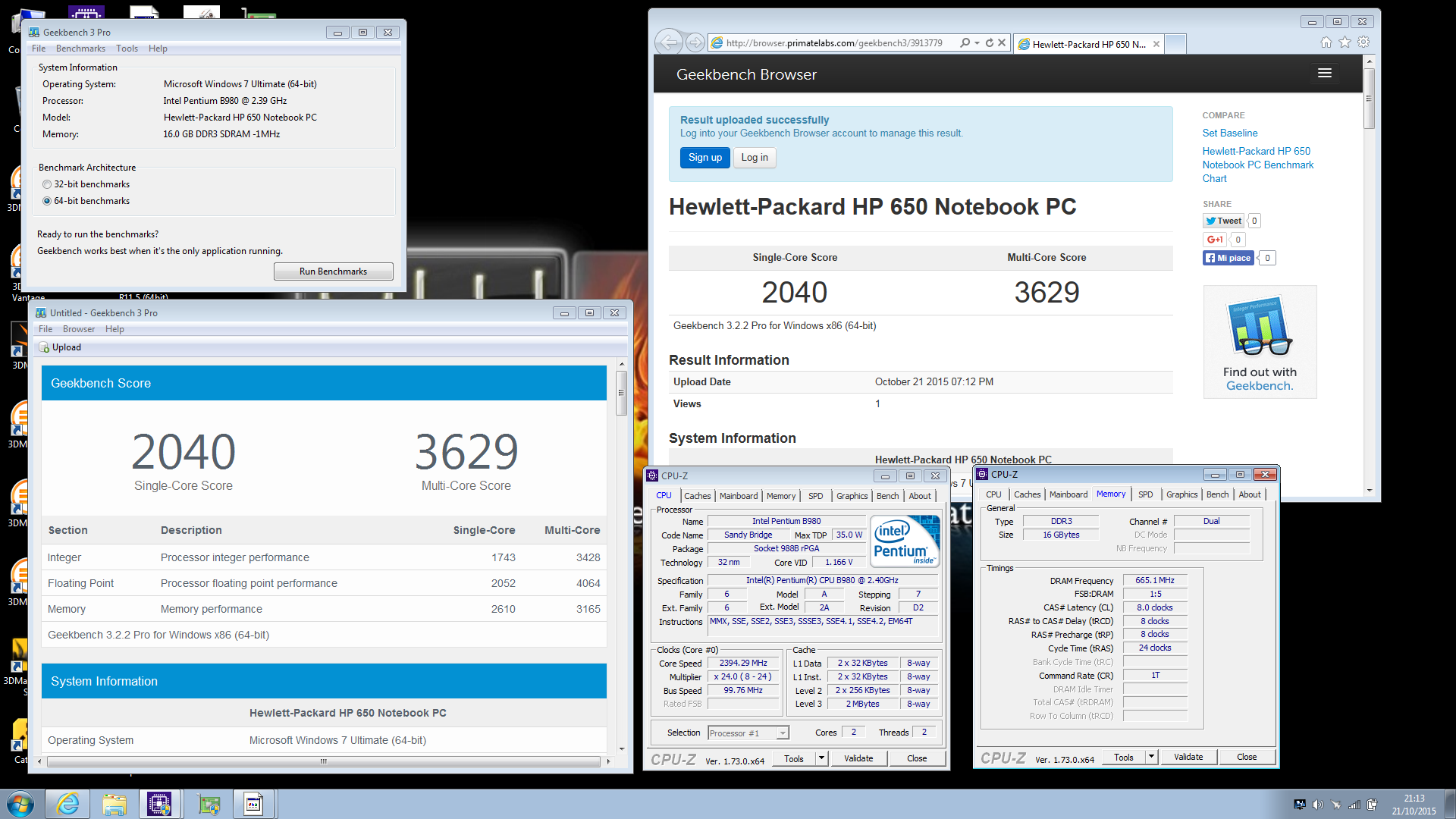Open Browser menu in Untitled Geekbench window
1456x819 pixels.
[79, 329]
